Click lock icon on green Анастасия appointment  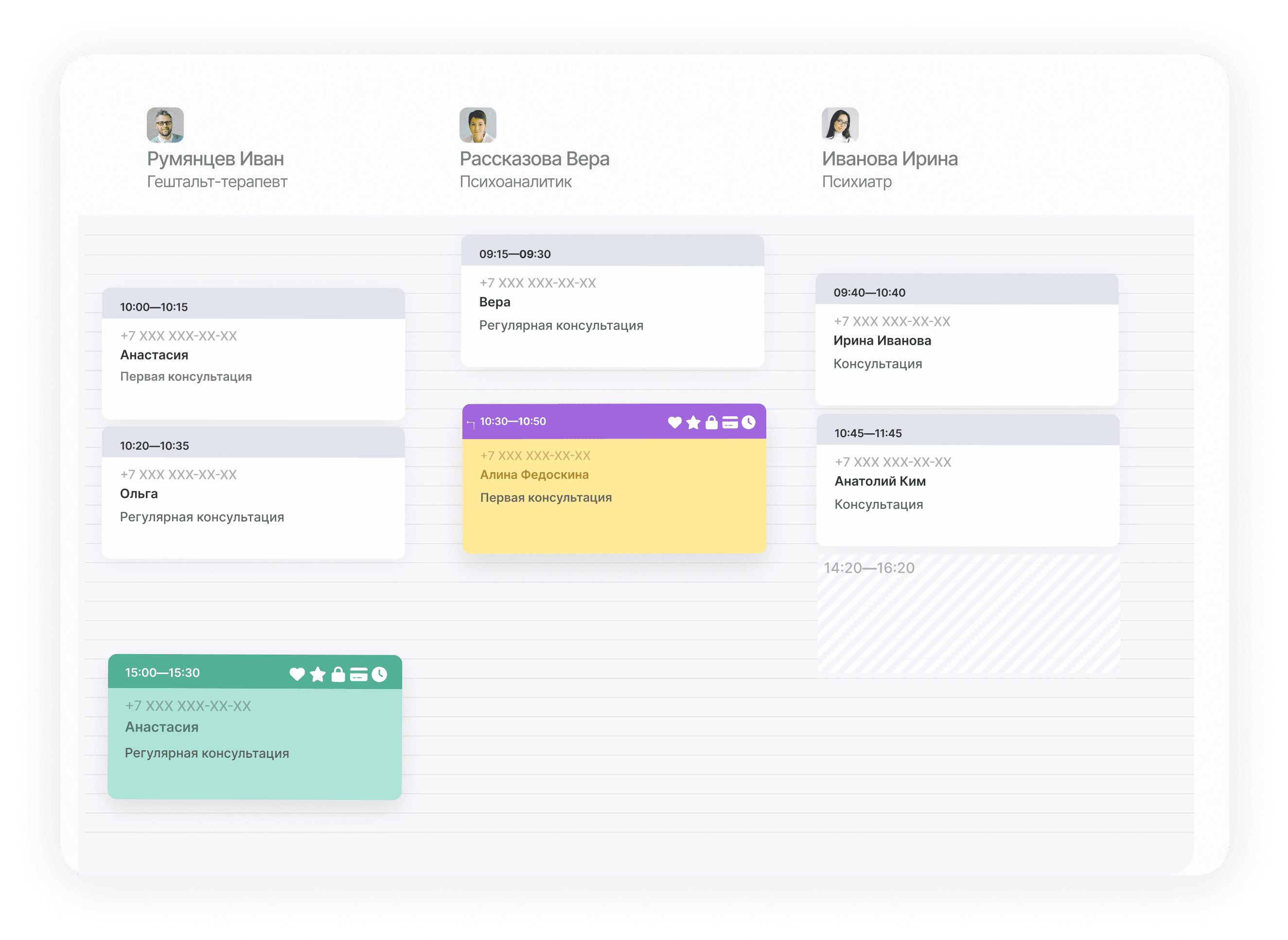click(338, 674)
